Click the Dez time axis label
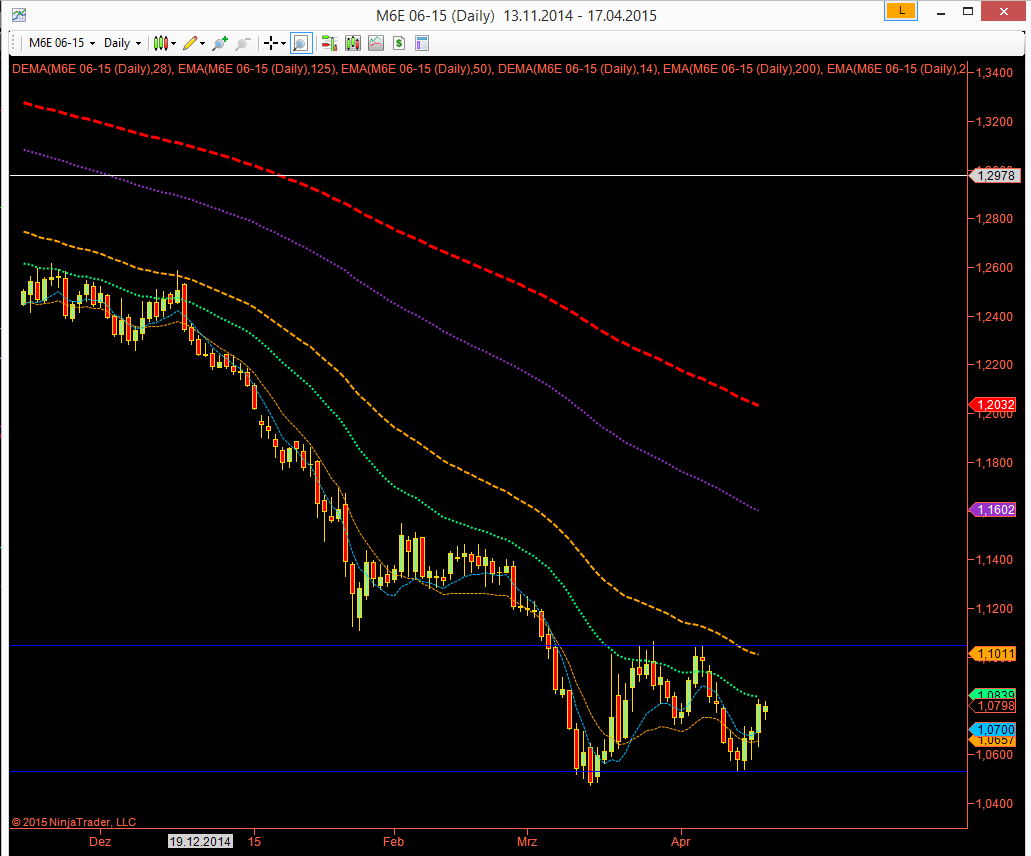The width and height of the screenshot is (1031, 856). click(100, 842)
